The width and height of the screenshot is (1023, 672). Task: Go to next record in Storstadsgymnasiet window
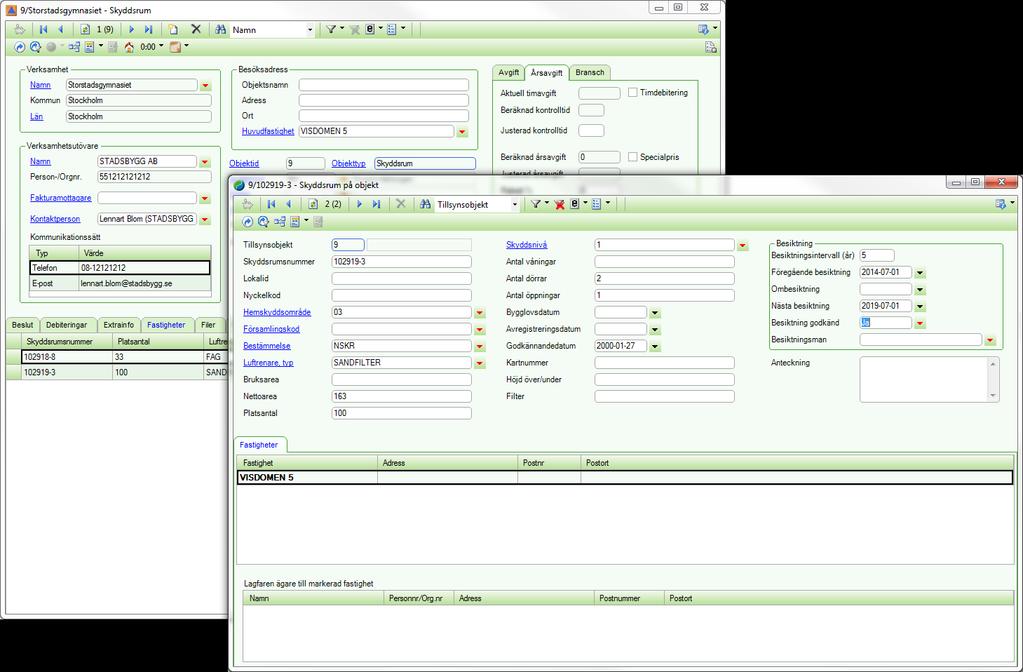(131, 29)
